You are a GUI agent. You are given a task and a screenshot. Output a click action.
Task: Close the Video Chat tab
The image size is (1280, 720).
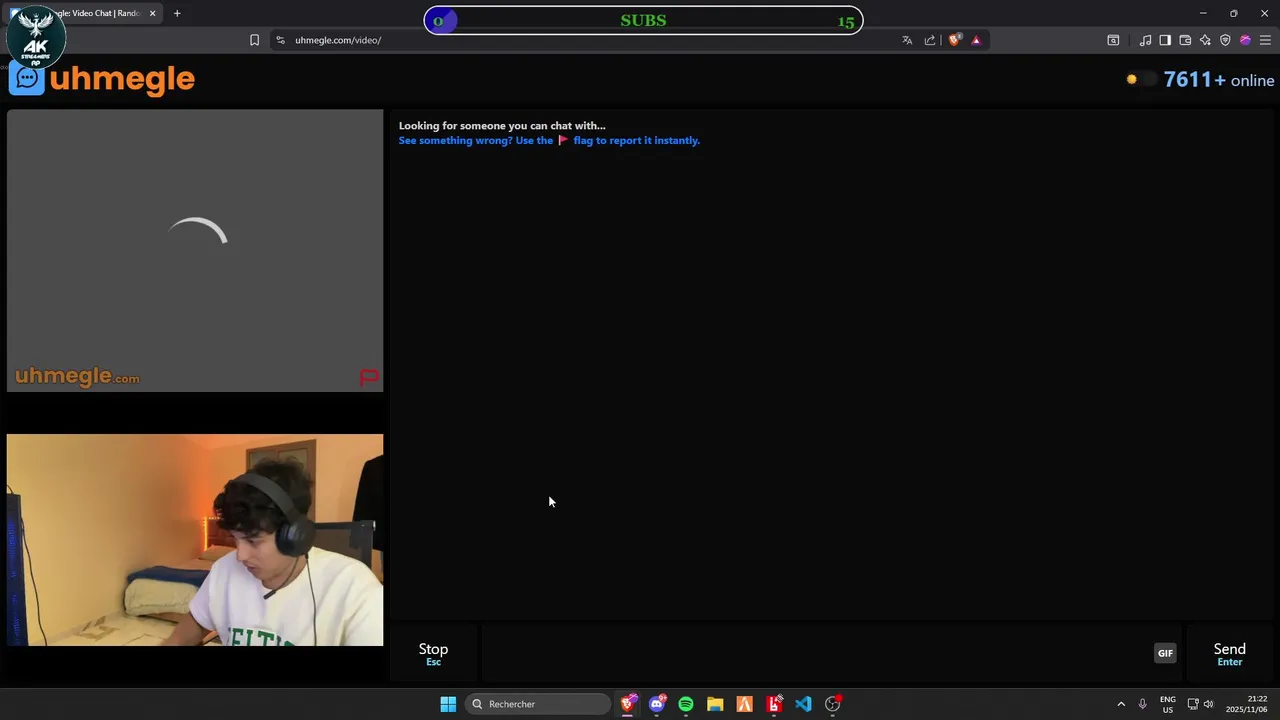[x=152, y=13]
